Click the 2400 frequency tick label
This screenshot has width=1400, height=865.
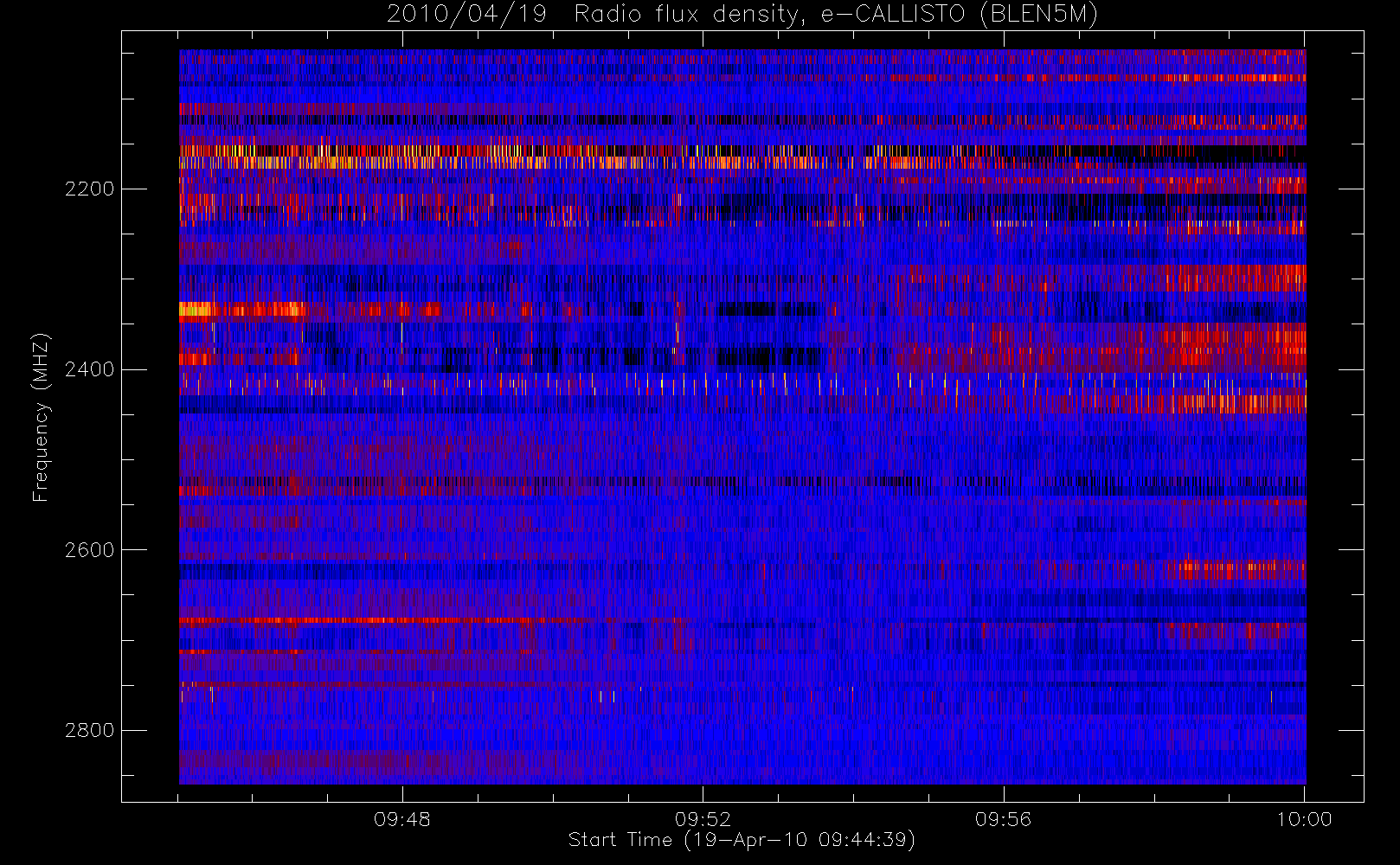89,369
